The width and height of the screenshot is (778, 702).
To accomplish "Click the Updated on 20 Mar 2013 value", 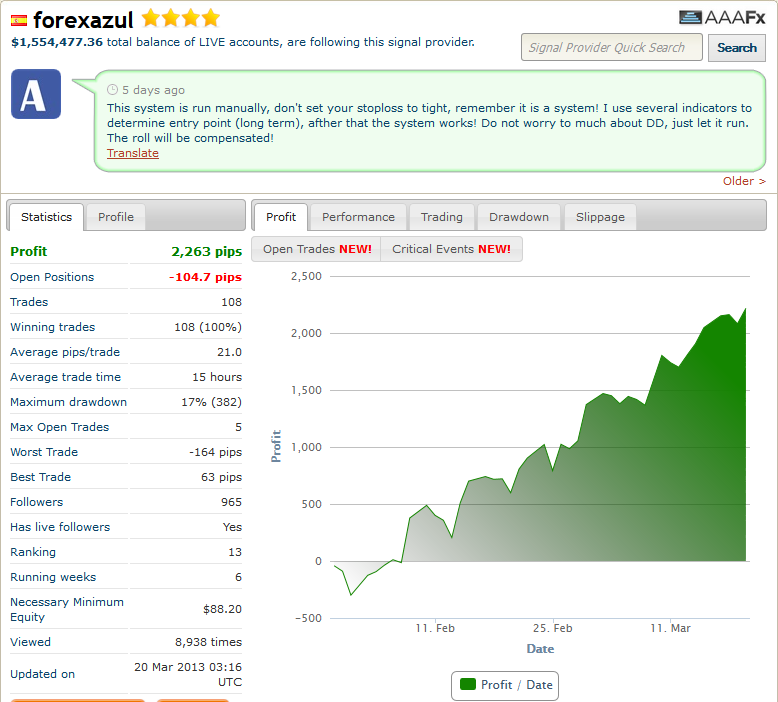I will (188, 674).
